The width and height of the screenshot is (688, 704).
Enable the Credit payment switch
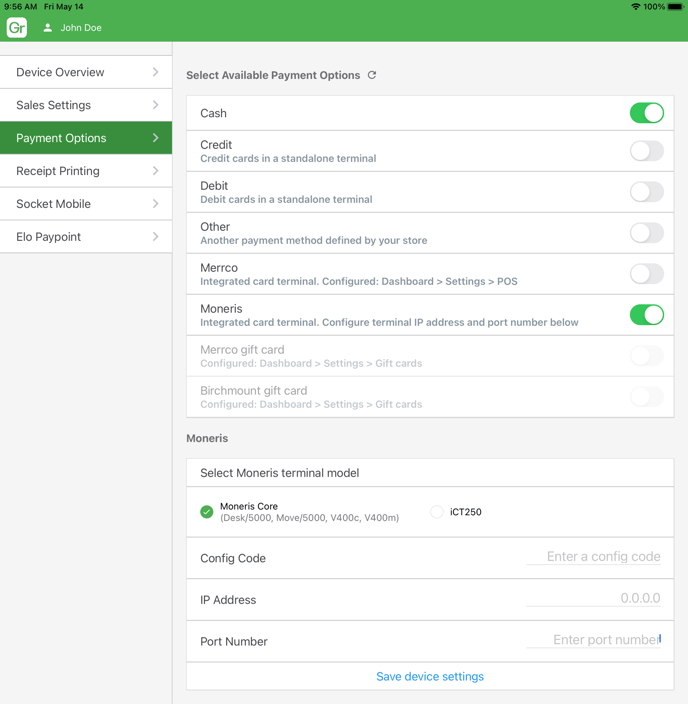pos(647,151)
